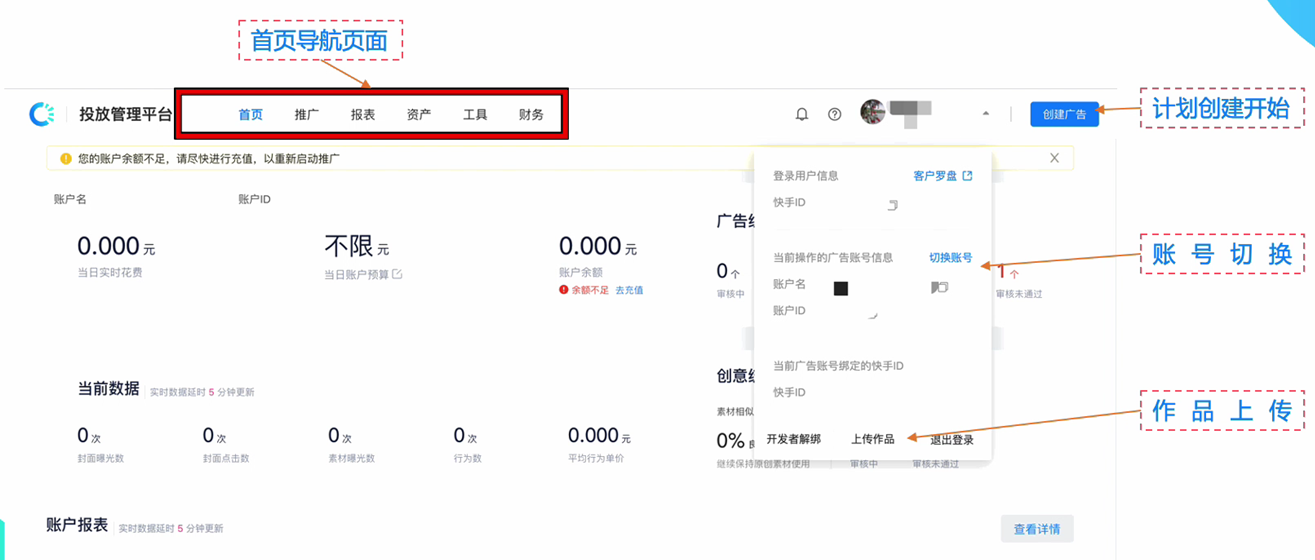Image resolution: width=1315 pixels, height=560 pixels.
Task: Click the yellow warning icon in banner
Action: click(x=66, y=158)
